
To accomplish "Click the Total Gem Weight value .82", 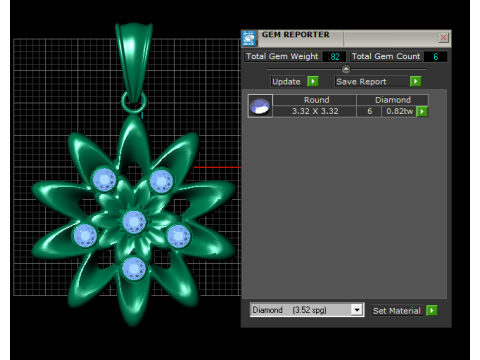I will tap(334, 56).
